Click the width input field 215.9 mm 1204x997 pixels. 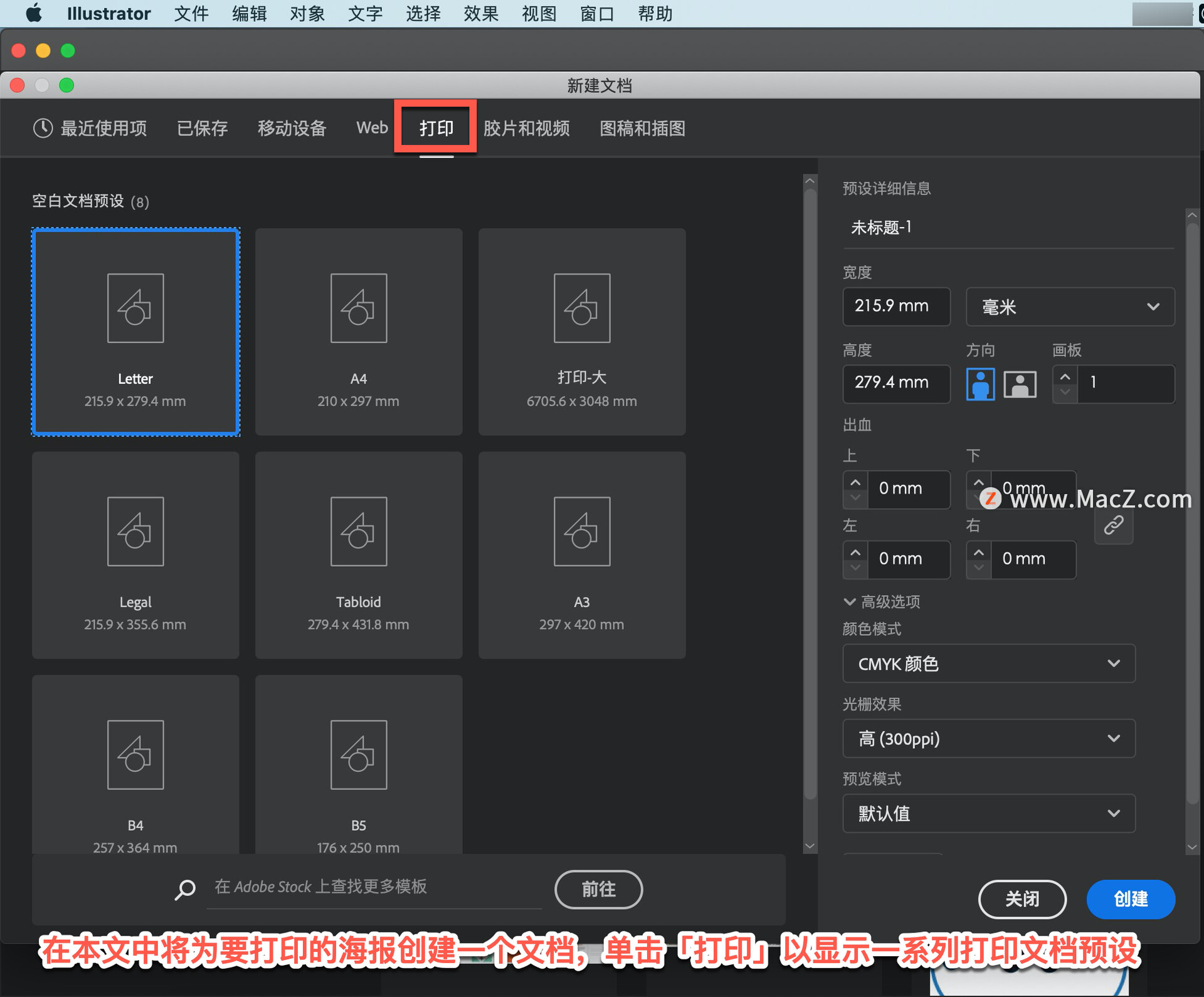(x=895, y=307)
